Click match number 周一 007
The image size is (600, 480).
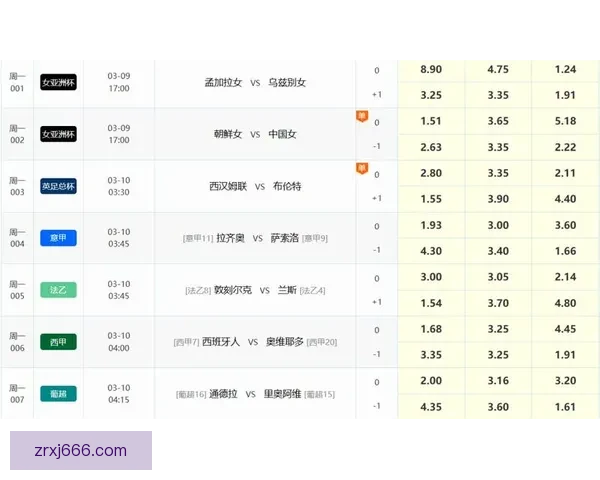[17, 394]
